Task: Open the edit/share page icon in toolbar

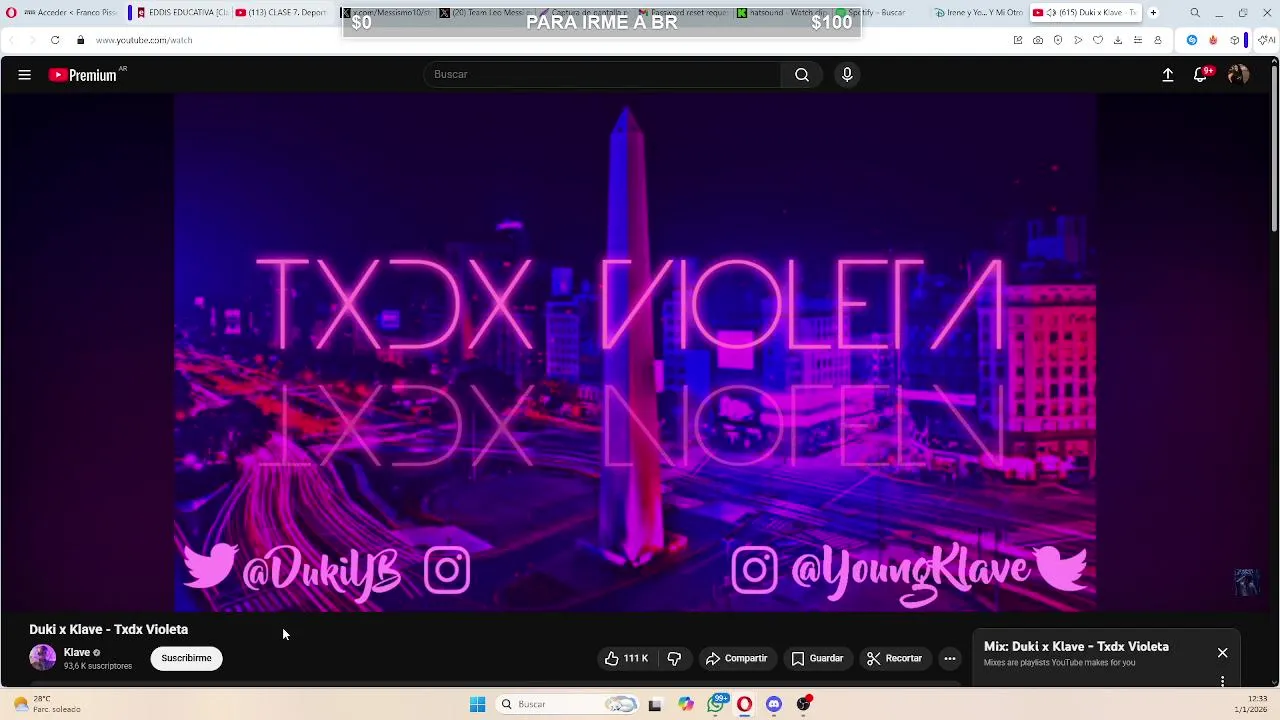Action: (1018, 40)
